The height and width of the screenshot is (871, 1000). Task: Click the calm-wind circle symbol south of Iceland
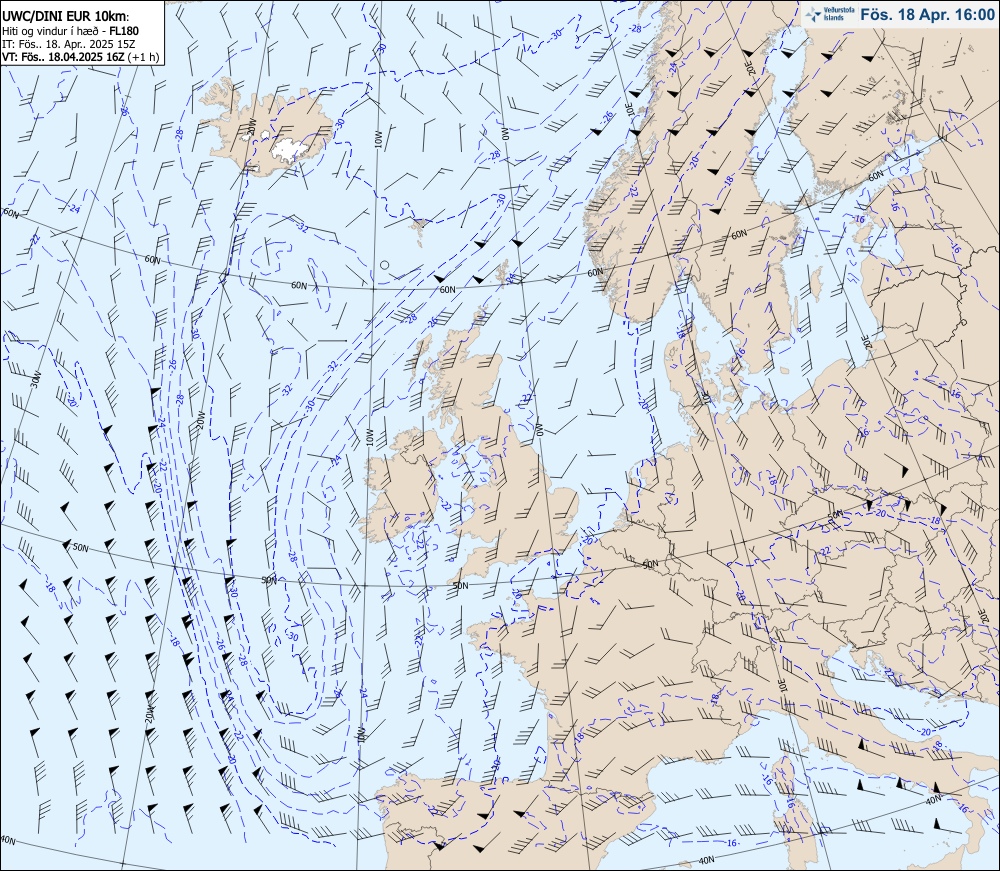pyautogui.click(x=384, y=265)
